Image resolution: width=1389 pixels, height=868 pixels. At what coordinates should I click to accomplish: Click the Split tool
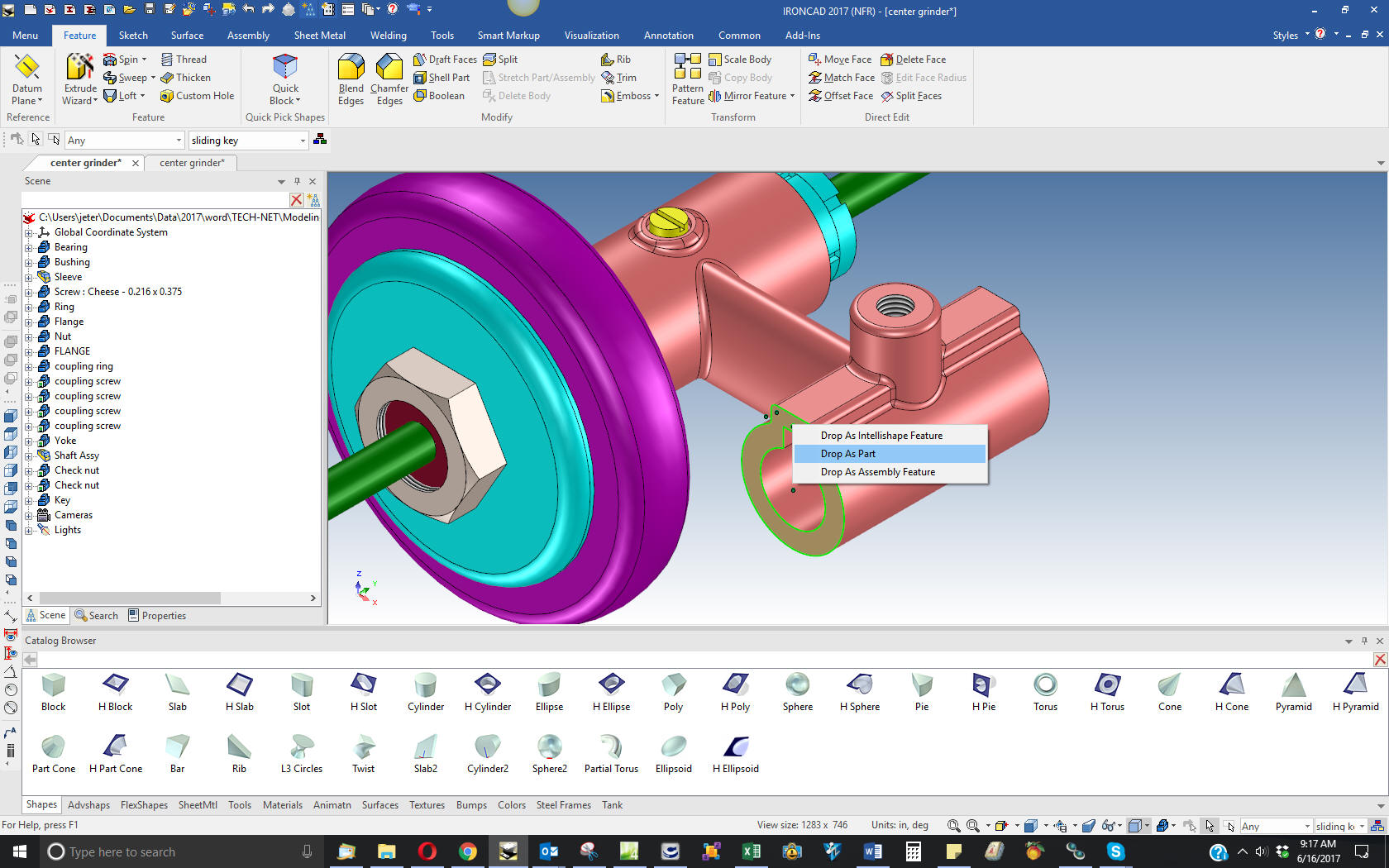(x=500, y=60)
